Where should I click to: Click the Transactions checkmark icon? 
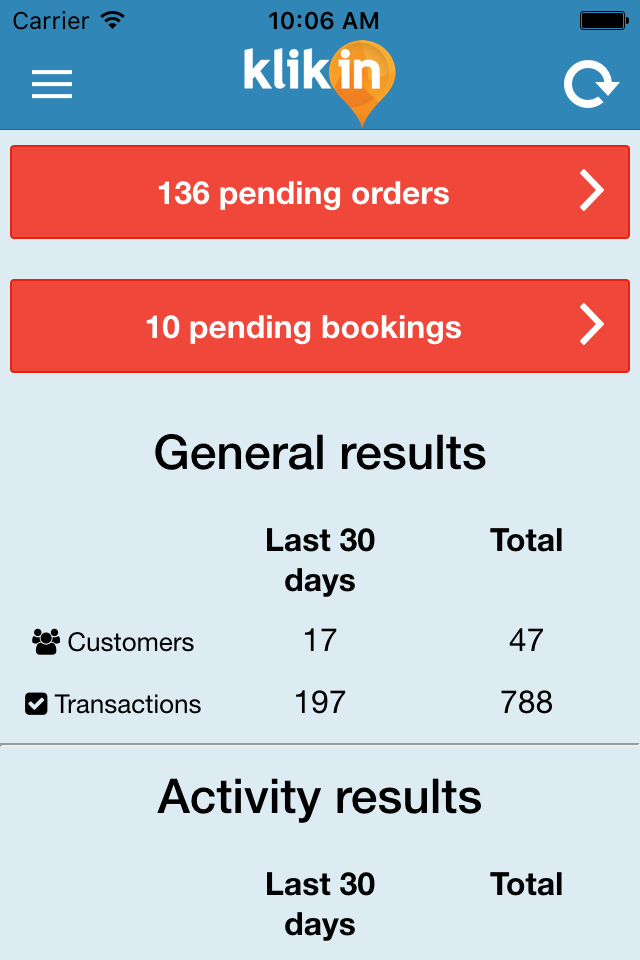(36, 703)
